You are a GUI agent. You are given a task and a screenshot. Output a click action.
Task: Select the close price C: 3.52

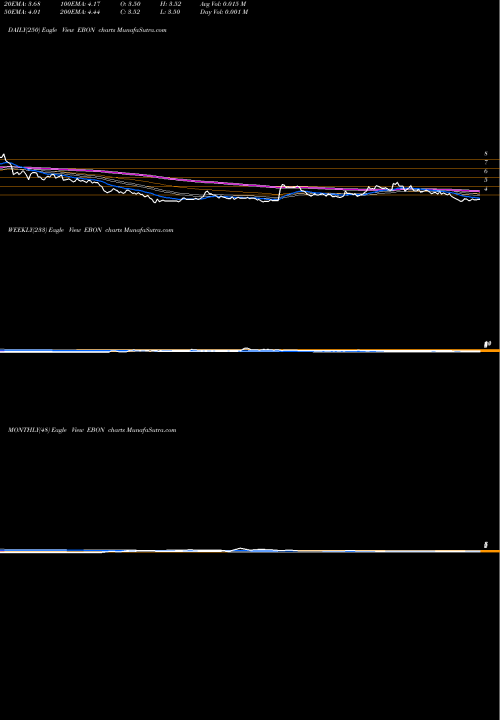(130, 12)
